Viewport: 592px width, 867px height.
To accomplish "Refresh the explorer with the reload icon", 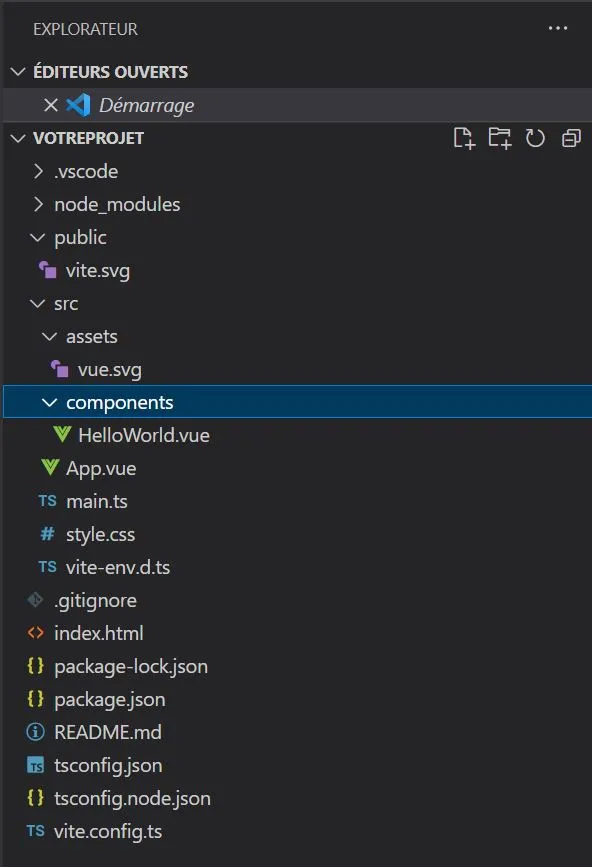I will click(535, 138).
